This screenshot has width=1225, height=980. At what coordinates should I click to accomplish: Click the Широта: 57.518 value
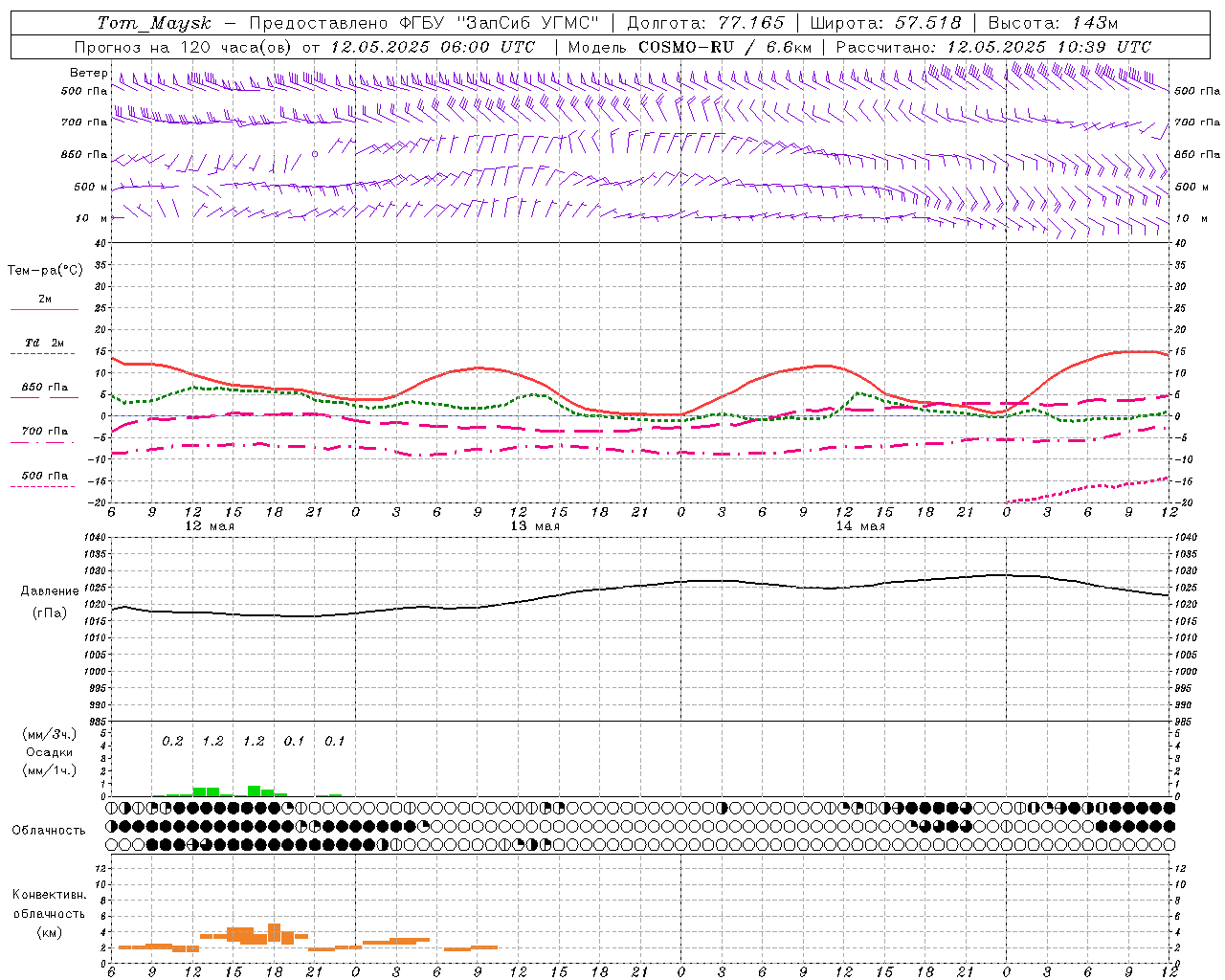(x=885, y=23)
